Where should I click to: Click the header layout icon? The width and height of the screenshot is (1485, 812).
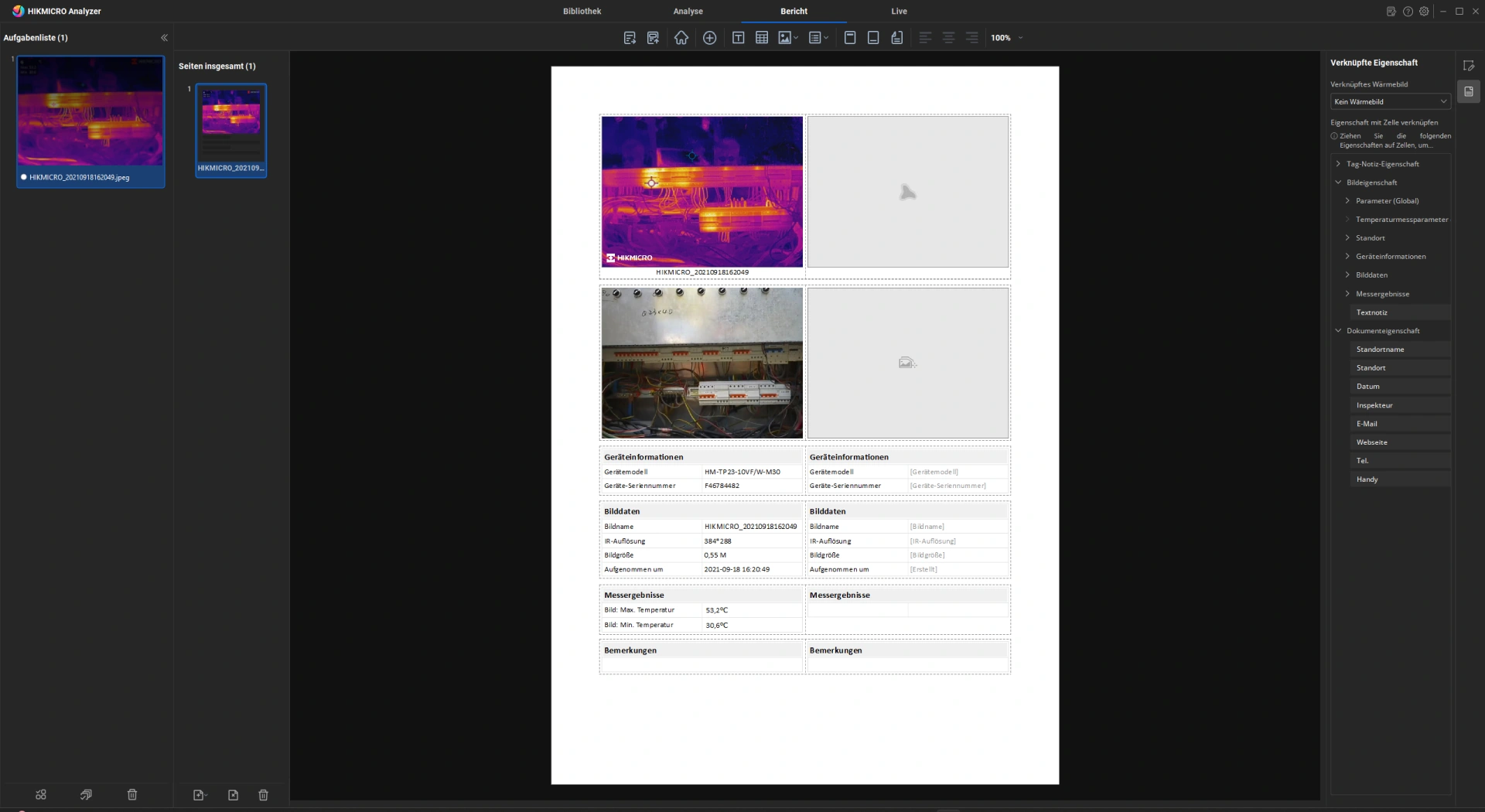pyautogui.click(x=850, y=38)
